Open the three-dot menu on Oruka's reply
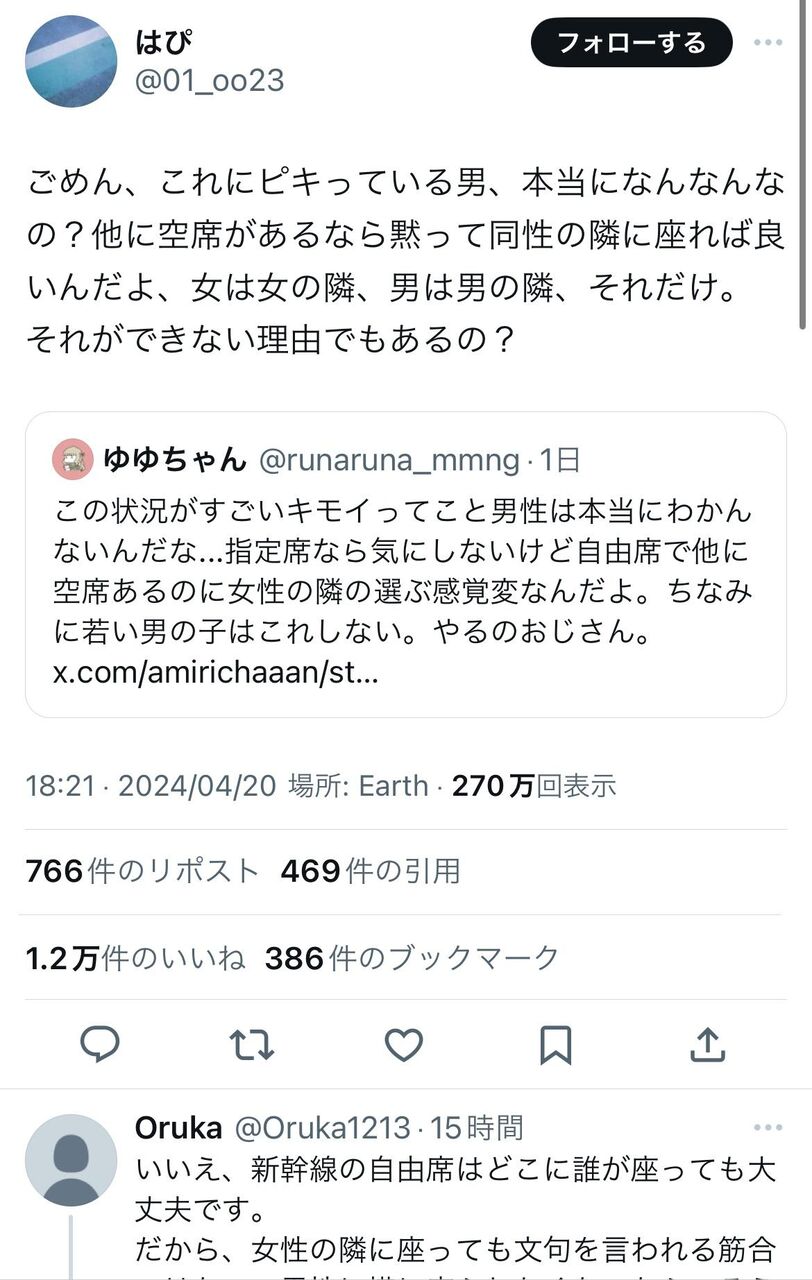812x1280 pixels. pyautogui.click(x=768, y=1128)
